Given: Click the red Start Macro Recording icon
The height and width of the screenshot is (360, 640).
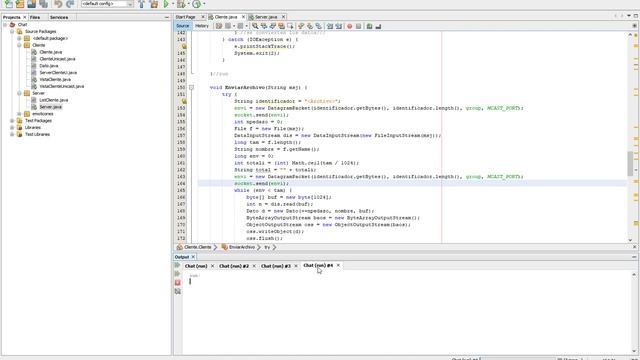Looking at the screenshot, I should point(349,26).
